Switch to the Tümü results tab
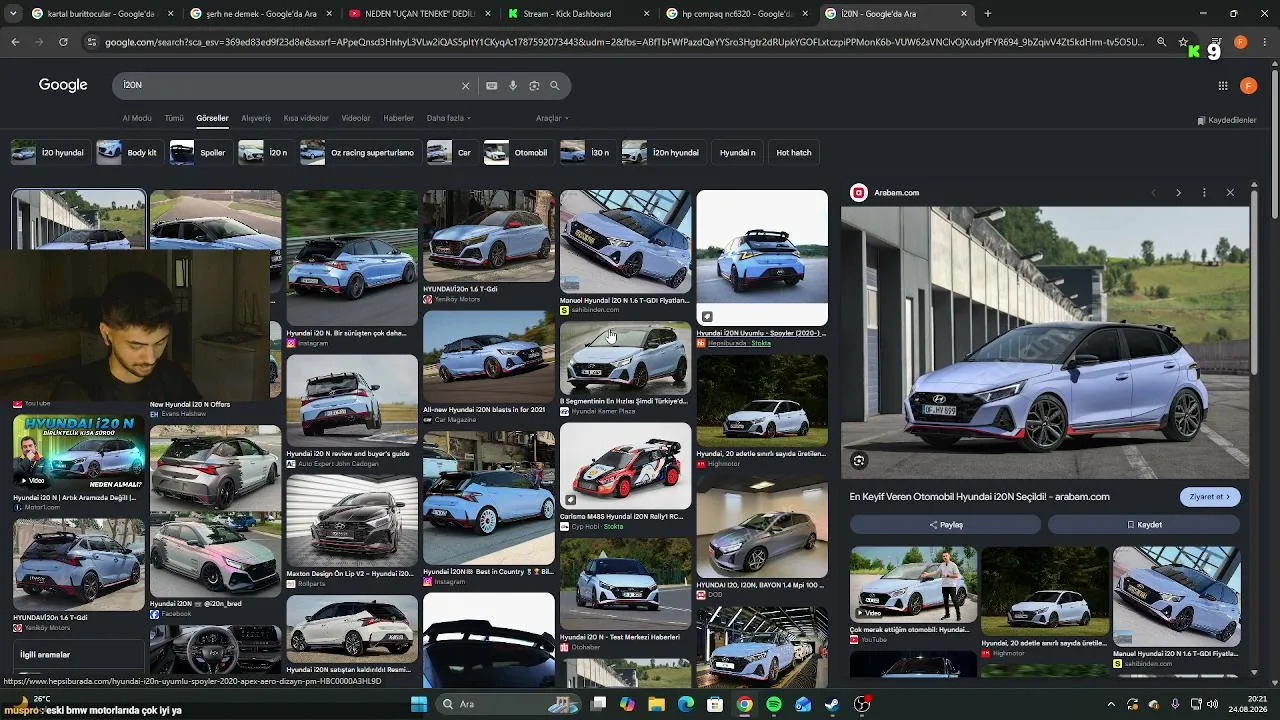Screen dimensions: 1280x720 pyautogui.click(x=174, y=118)
